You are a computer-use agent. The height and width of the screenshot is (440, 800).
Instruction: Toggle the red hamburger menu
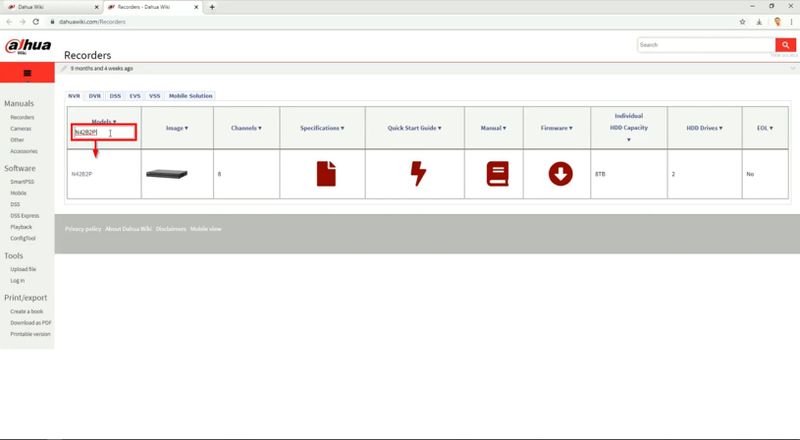27,73
